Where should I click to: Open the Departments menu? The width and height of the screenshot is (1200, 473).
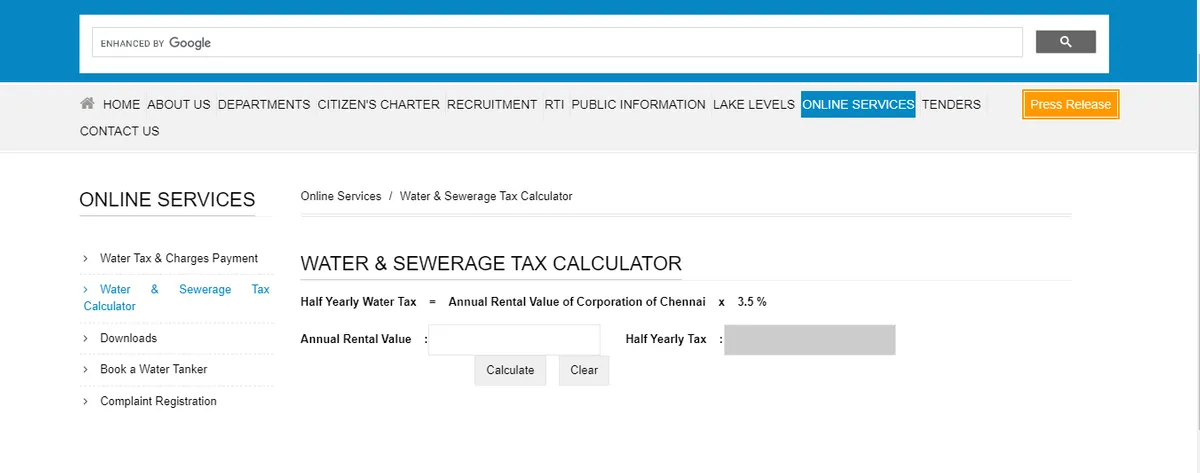point(264,104)
